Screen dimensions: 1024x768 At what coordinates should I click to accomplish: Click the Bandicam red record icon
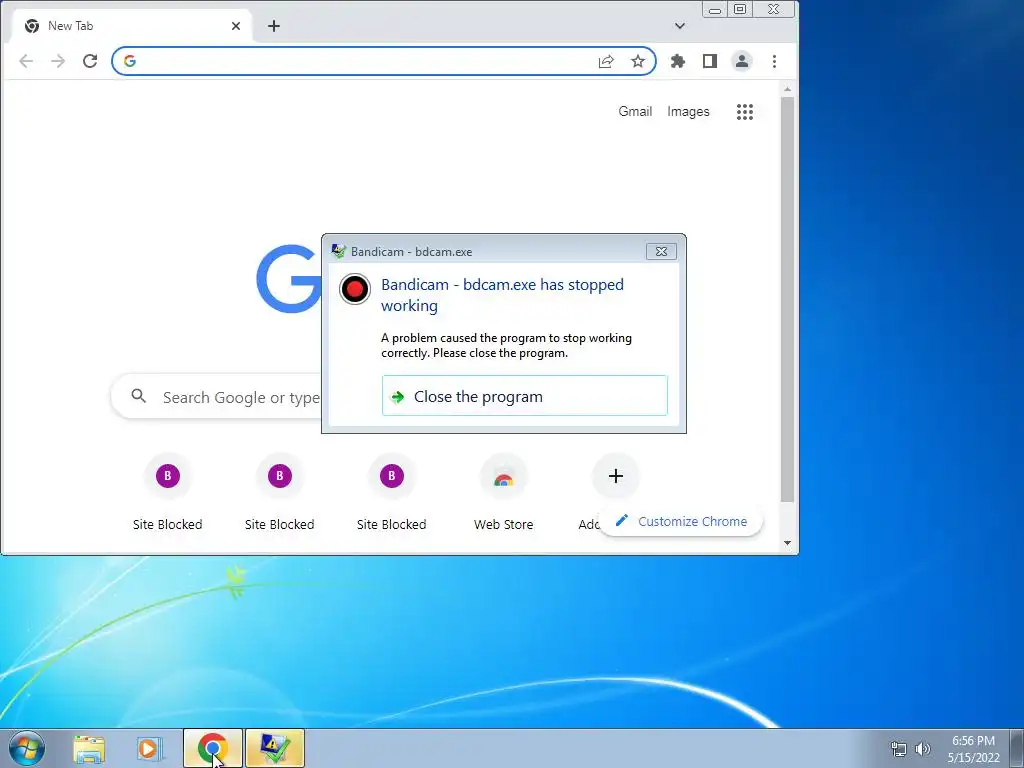[x=355, y=289]
